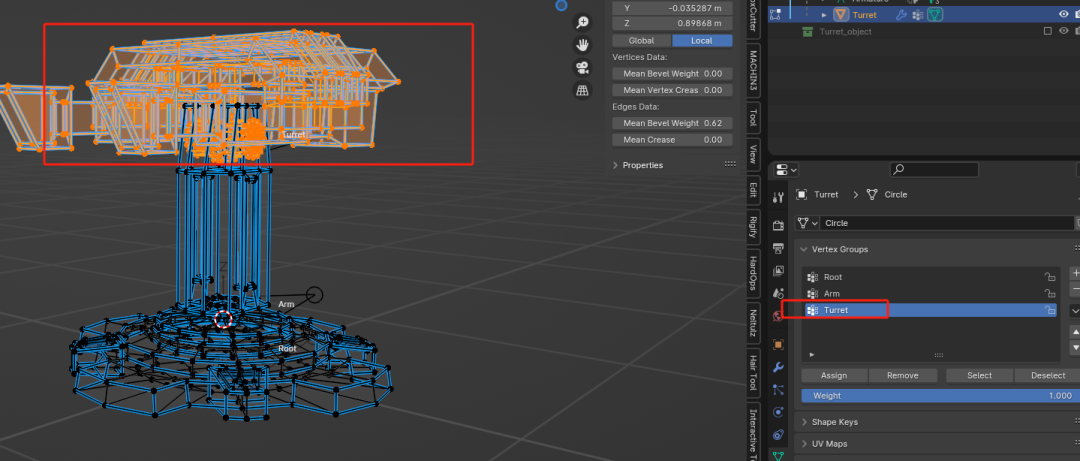Open the Particles properties tab

tap(778, 390)
